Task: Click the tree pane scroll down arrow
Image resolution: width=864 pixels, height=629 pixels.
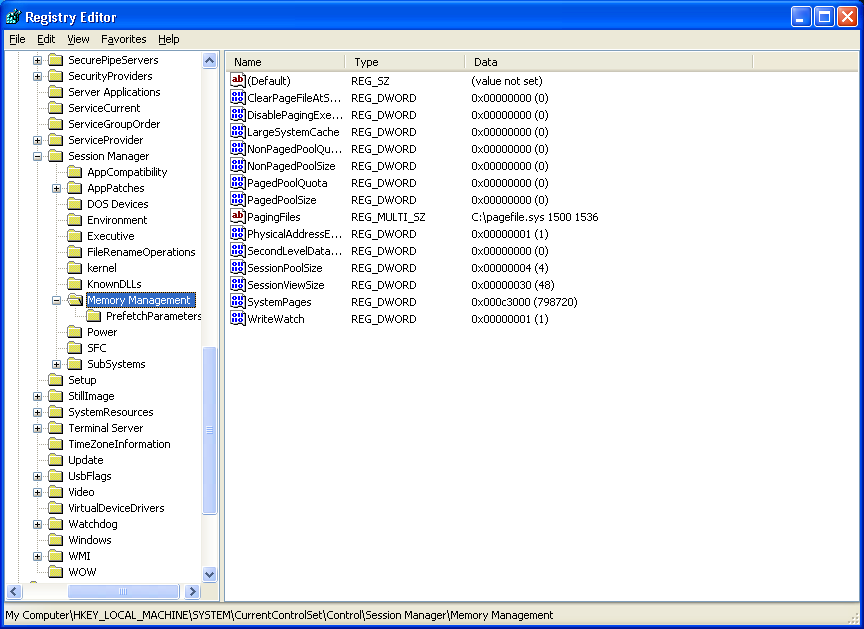Action: [210, 575]
